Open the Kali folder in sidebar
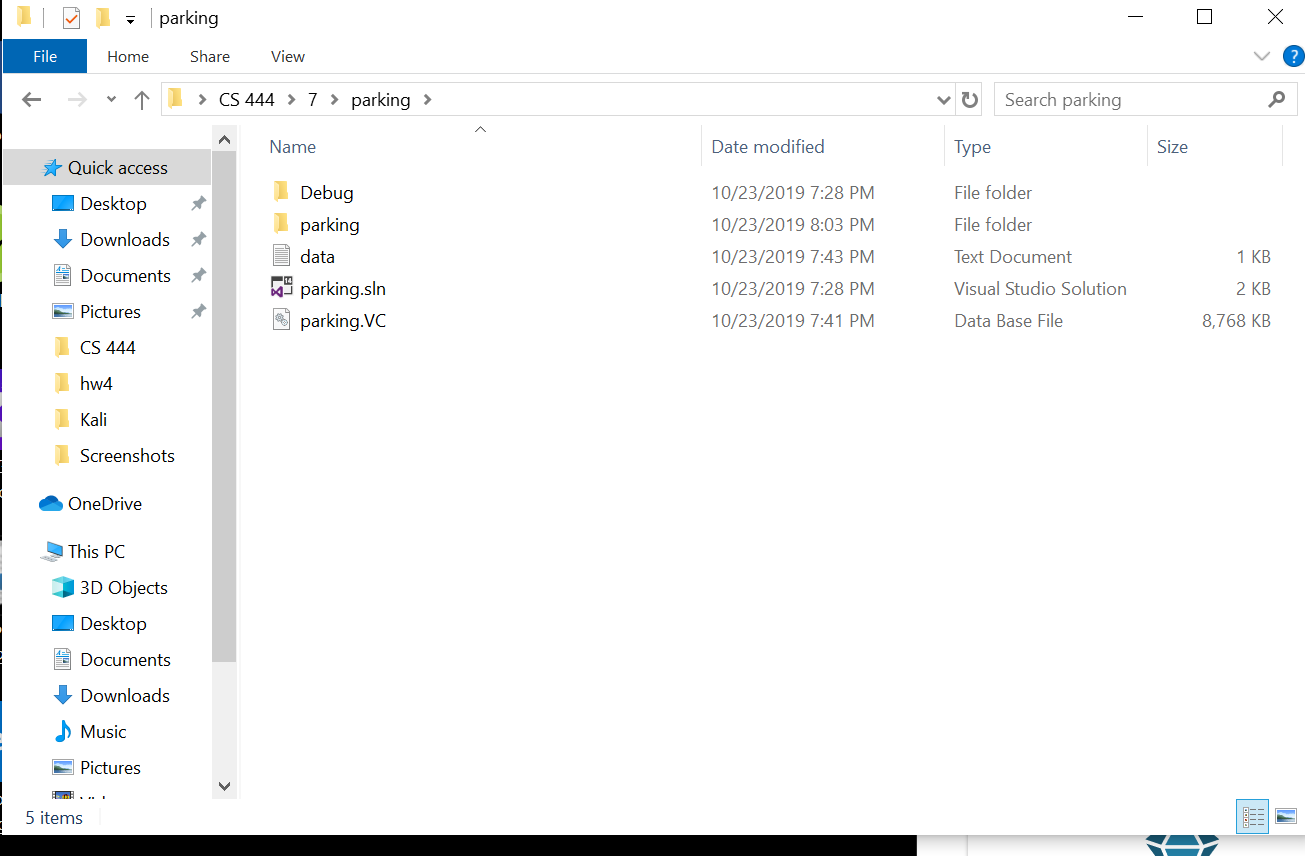The width and height of the screenshot is (1305, 856). point(79,420)
